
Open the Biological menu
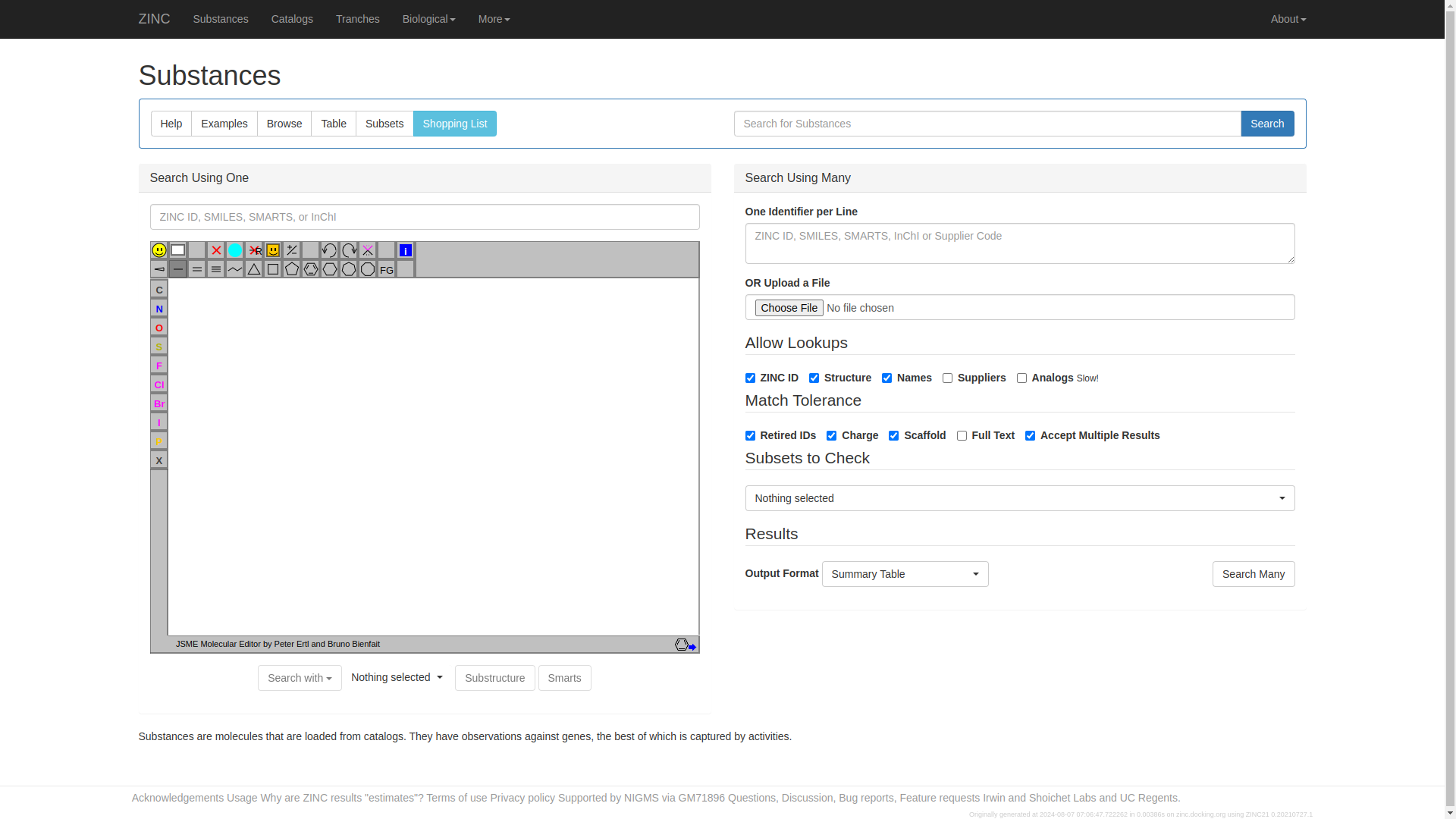click(x=428, y=19)
